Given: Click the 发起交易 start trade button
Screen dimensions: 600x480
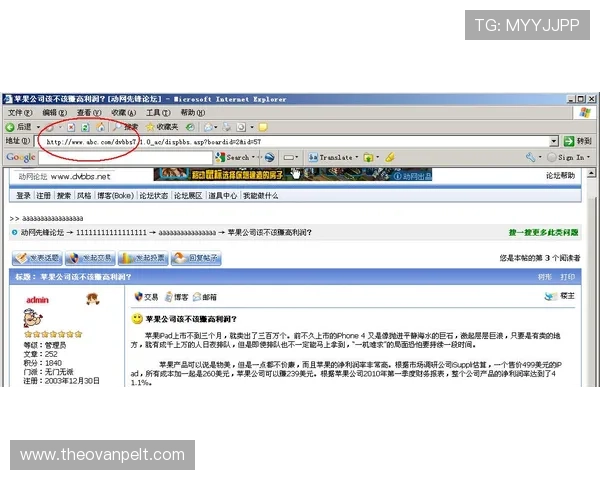Looking at the screenshot, I should (x=90, y=258).
